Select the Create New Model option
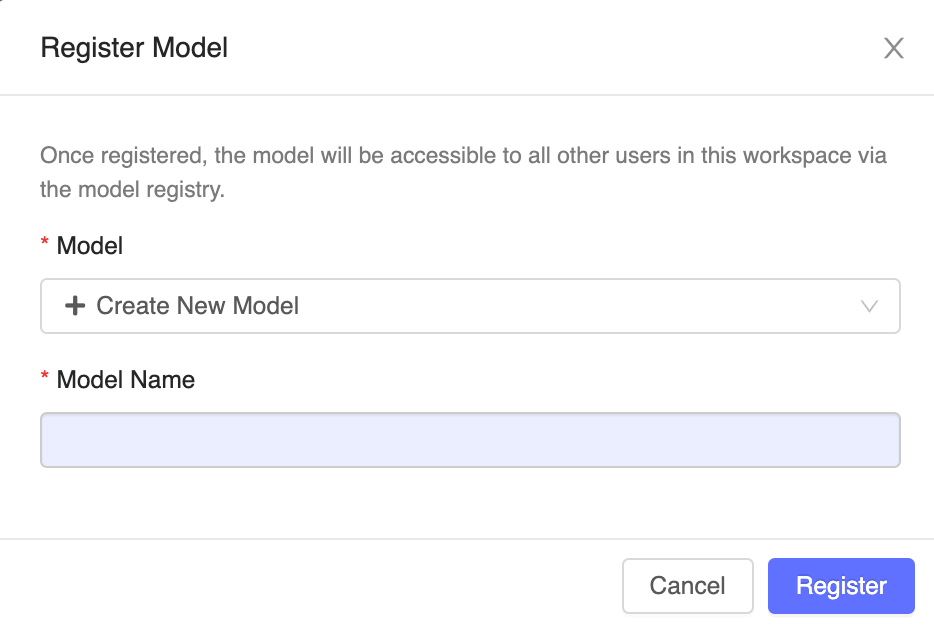934x627 pixels. (196, 306)
